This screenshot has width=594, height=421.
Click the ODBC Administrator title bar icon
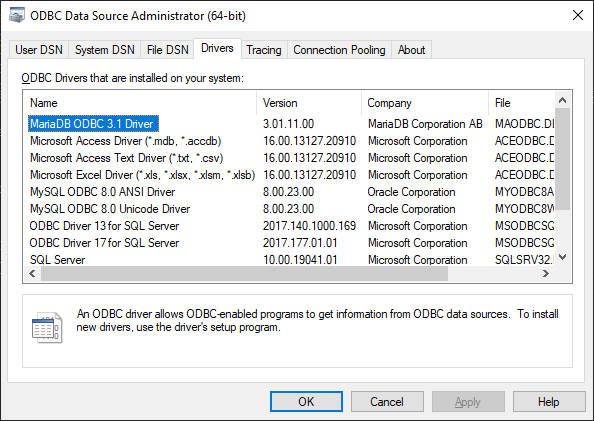pyautogui.click(x=17, y=16)
